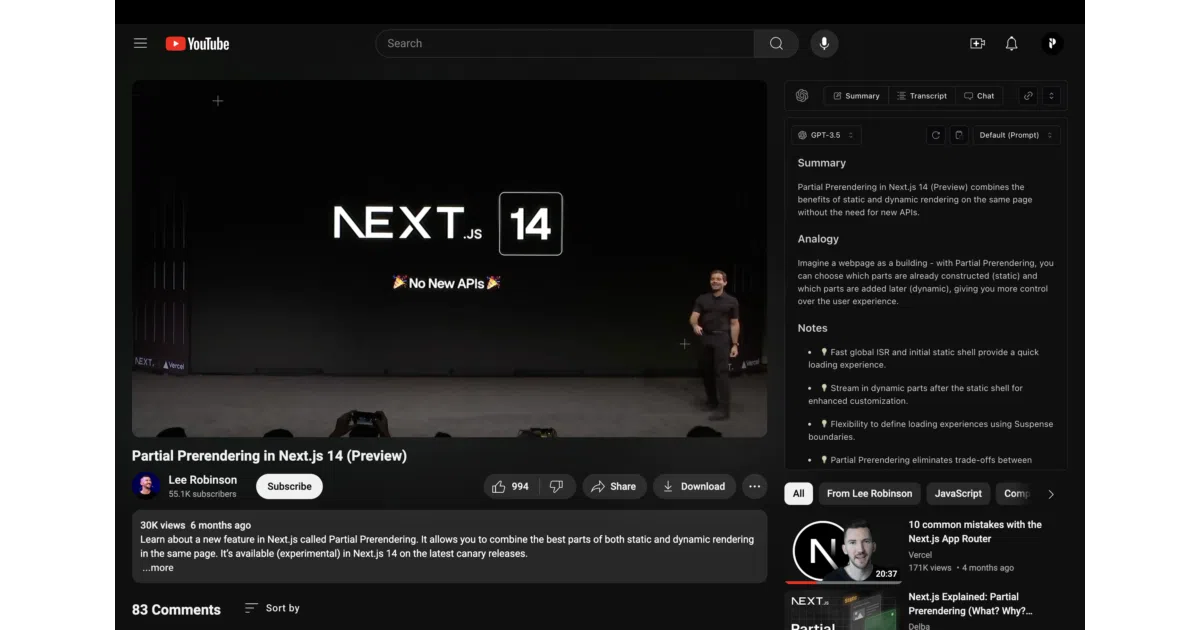Open the Default (Prompt) dropdown
The width and height of the screenshot is (1200, 630).
(x=1016, y=135)
